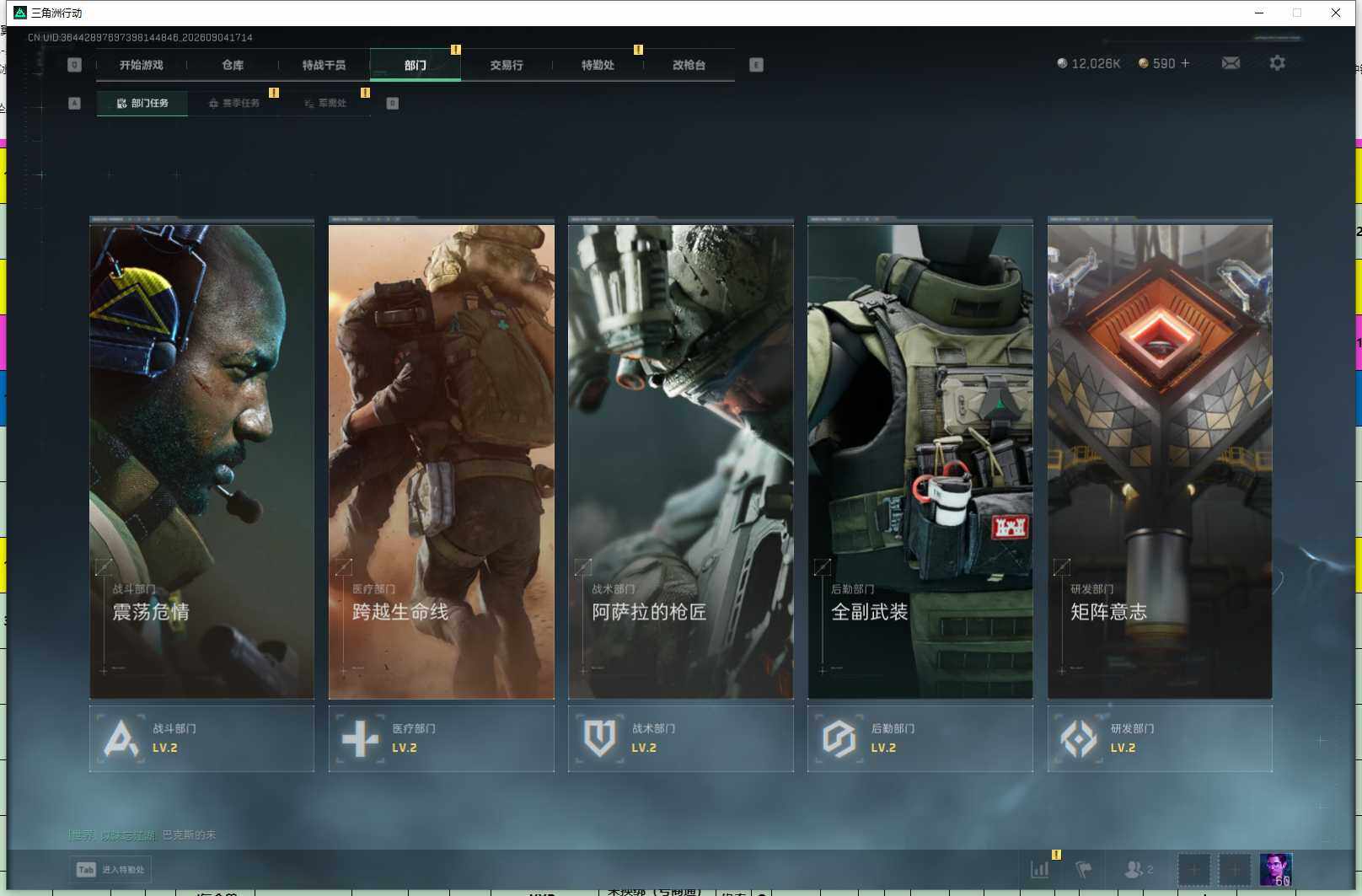Open the friends list icon showing 2

(1139, 869)
